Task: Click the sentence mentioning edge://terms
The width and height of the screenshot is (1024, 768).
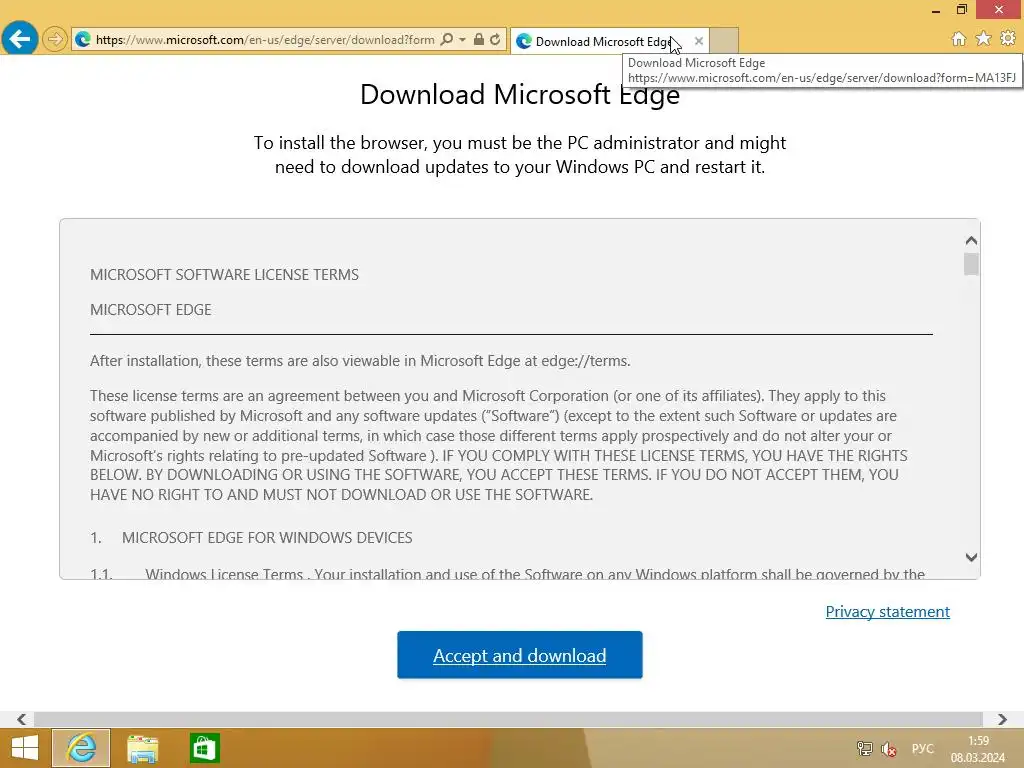Action: tap(360, 361)
